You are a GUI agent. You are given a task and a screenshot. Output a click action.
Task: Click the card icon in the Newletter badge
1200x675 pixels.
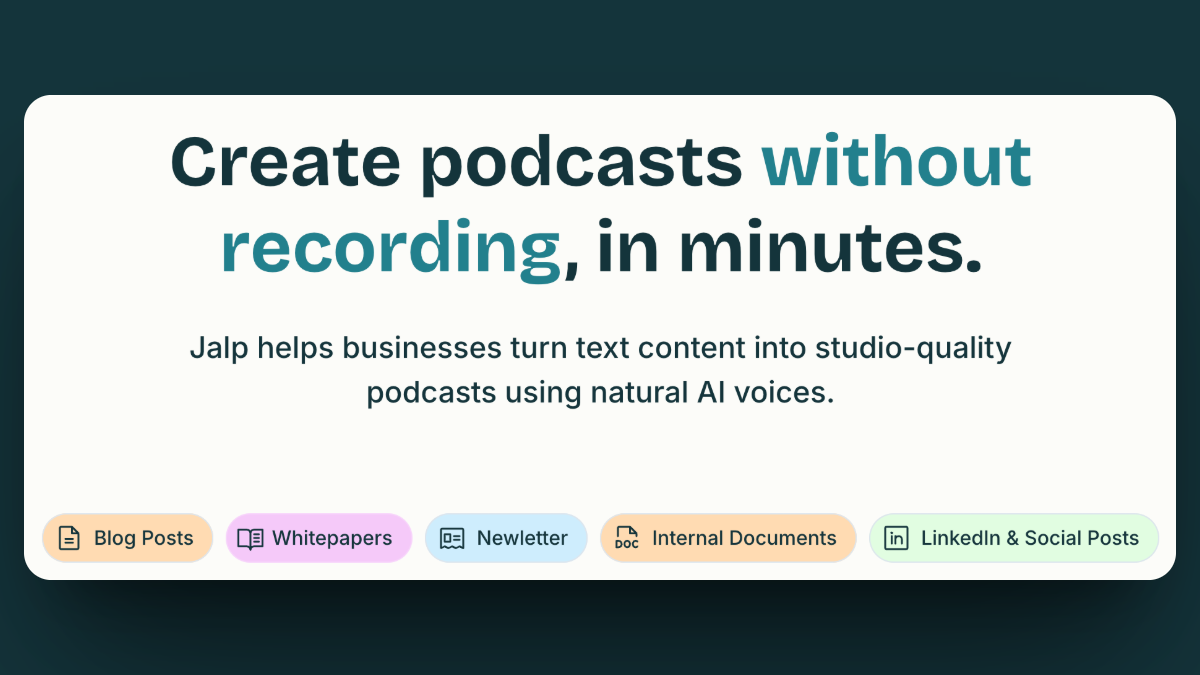click(452, 538)
